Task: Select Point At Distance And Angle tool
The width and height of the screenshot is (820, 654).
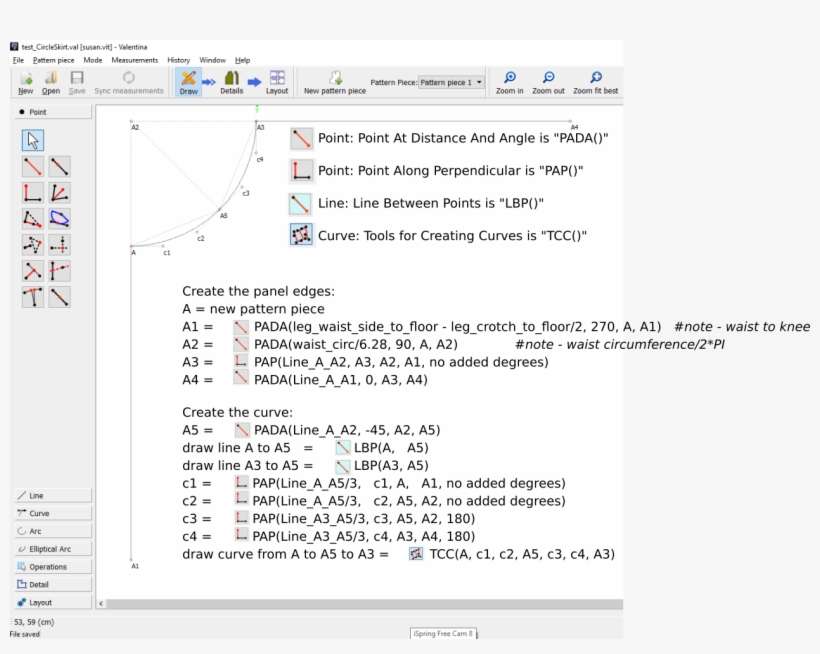Action: (x=33, y=167)
